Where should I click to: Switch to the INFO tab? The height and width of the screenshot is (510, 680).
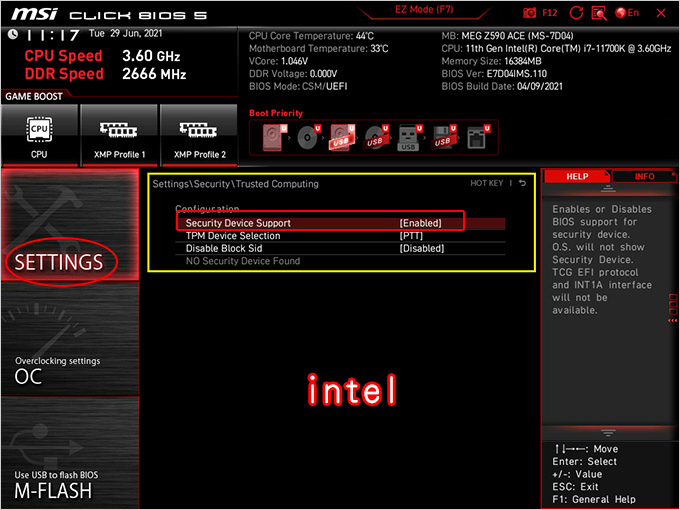click(644, 176)
